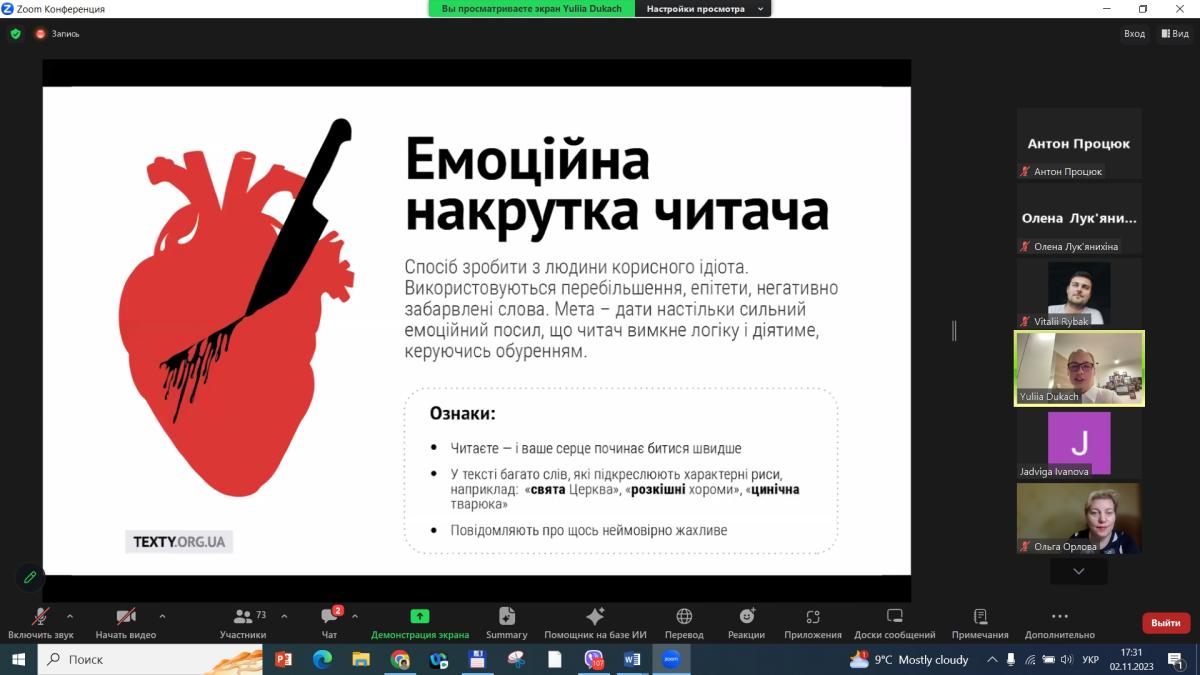Leave the meeting with Выйти button

(x=1166, y=623)
